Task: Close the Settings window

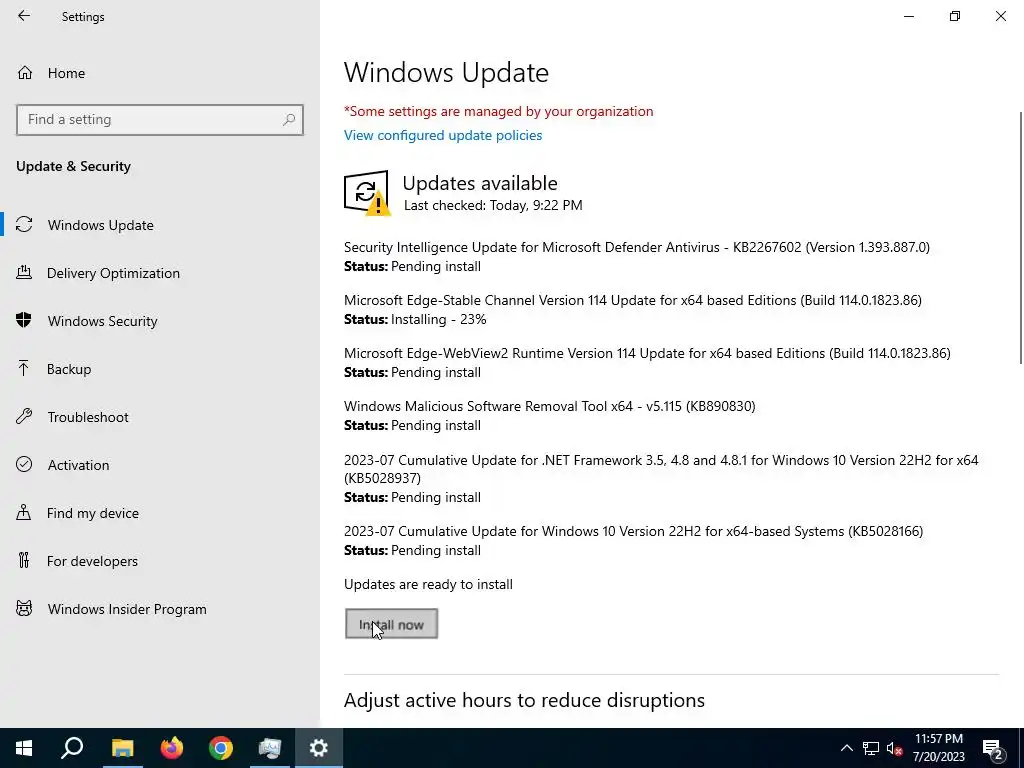Action: tap(1000, 16)
